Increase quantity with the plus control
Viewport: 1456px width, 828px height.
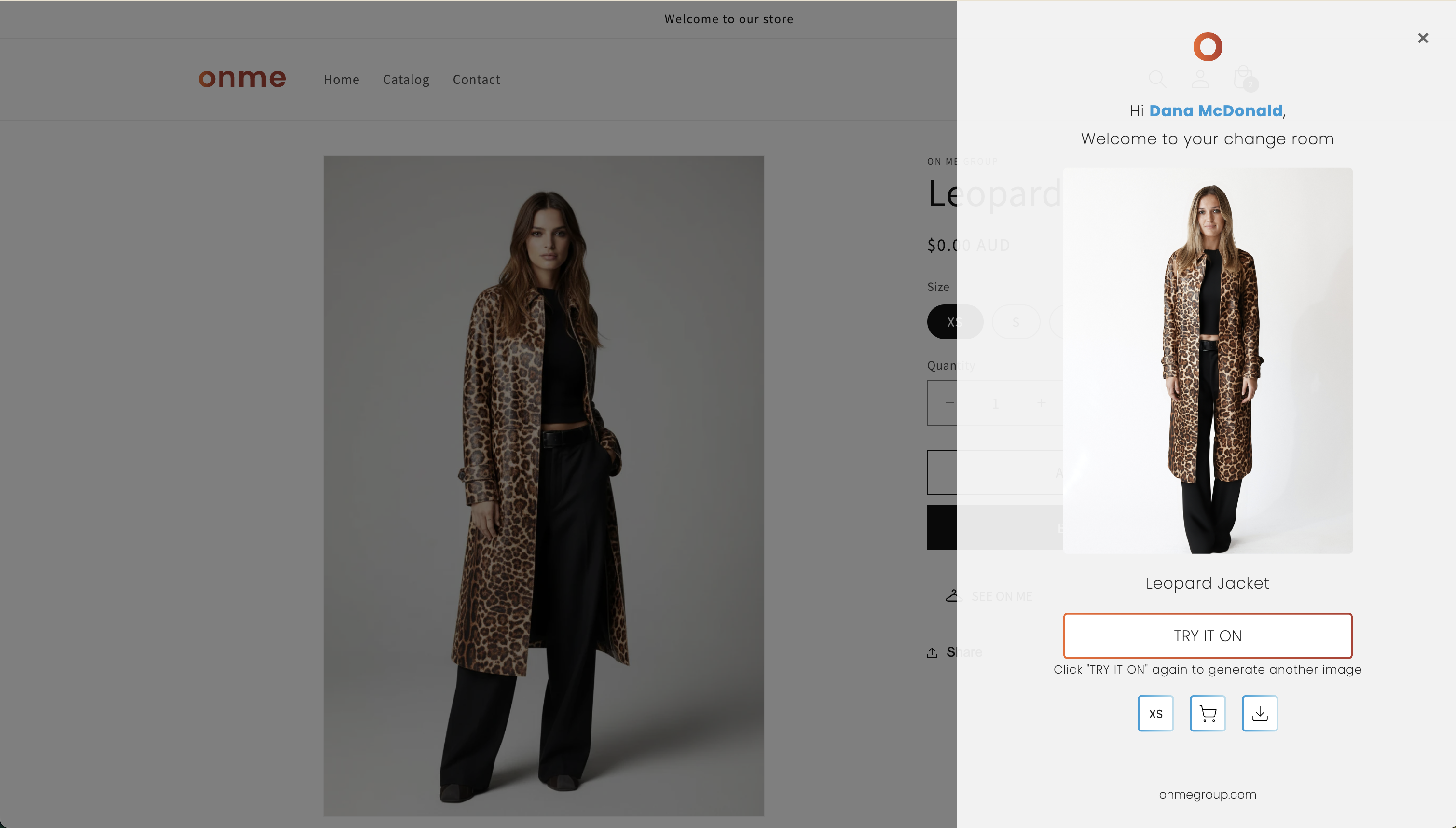coord(1041,402)
